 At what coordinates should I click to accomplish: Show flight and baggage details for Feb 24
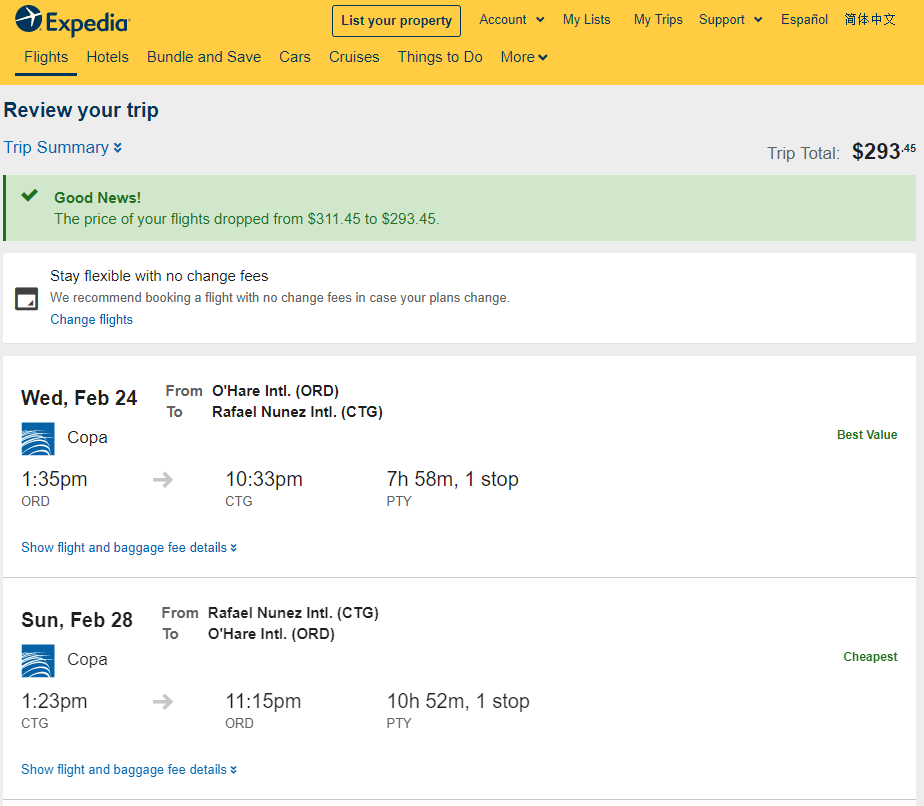tap(129, 547)
